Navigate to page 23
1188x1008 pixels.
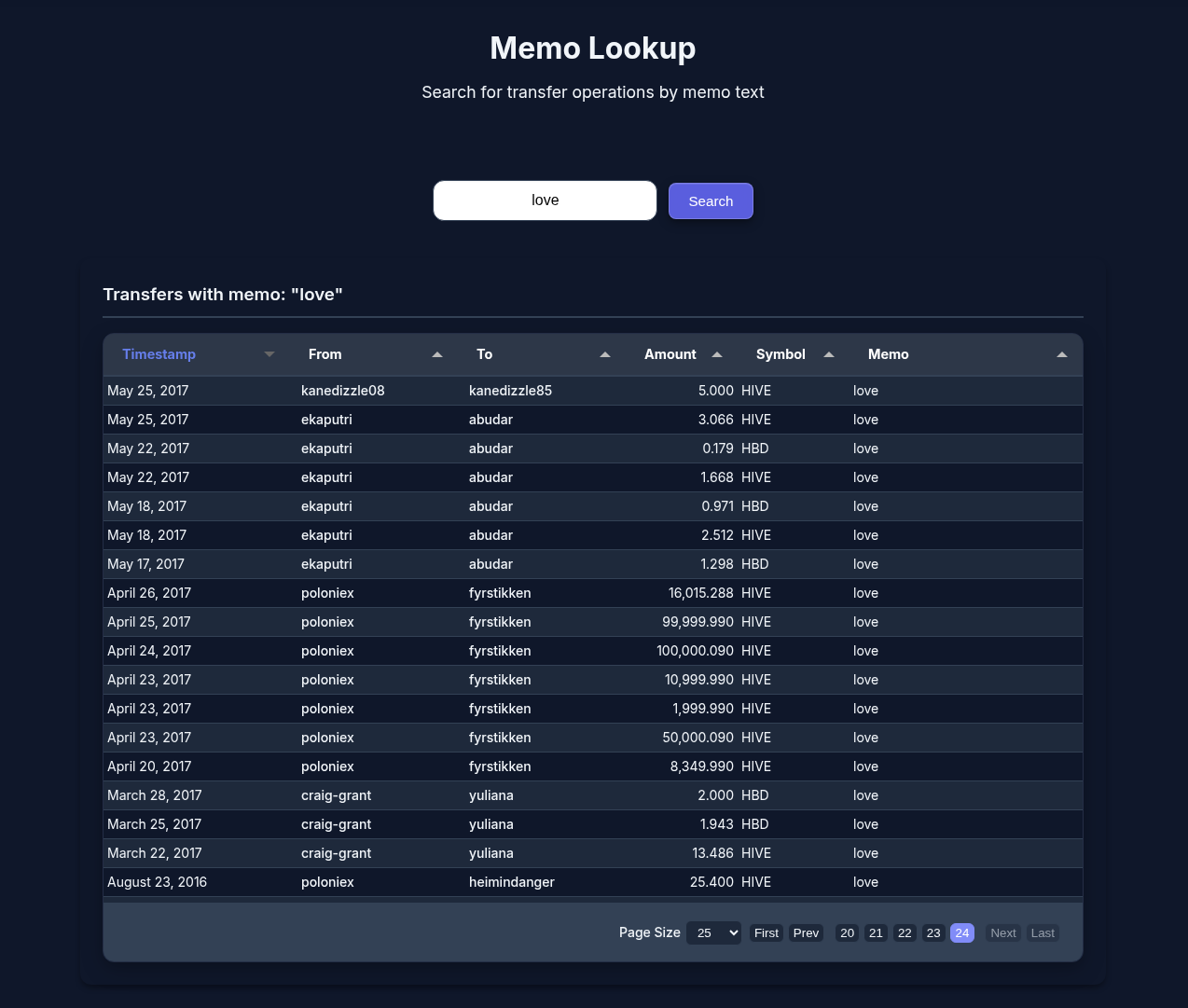(933, 932)
